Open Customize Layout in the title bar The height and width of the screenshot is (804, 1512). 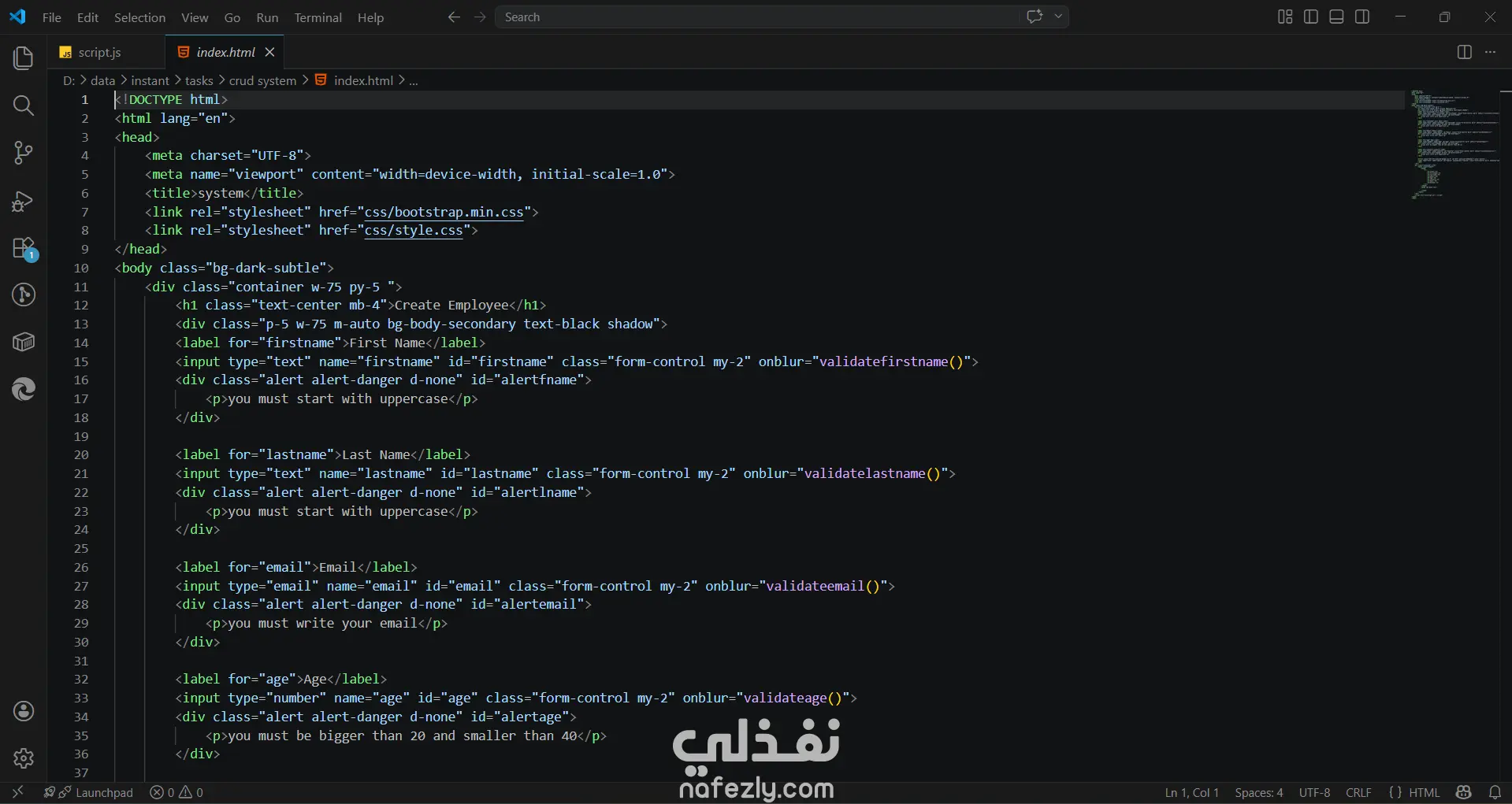click(x=1285, y=17)
